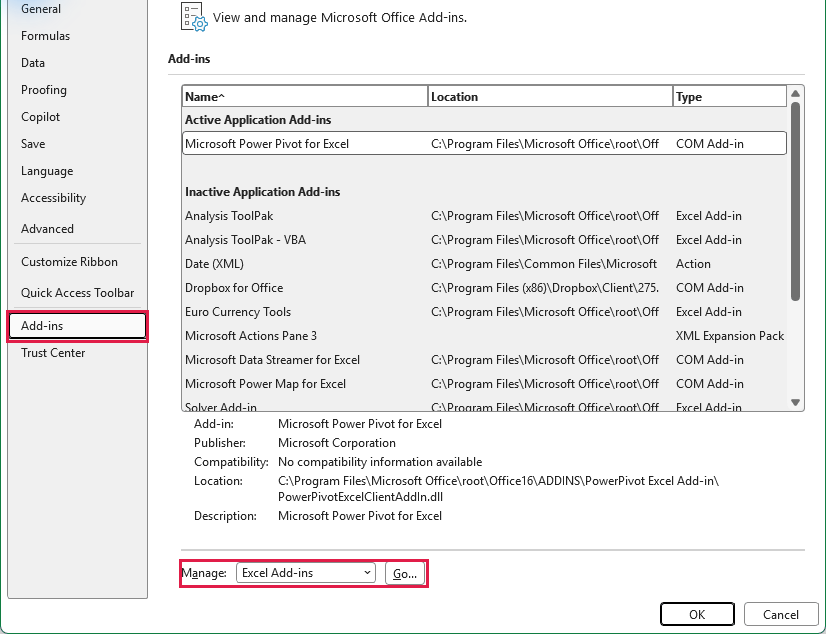The image size is (826, 634).
Task: Click the Publisher Microsoft Corporation value
Action: point(337,443)
